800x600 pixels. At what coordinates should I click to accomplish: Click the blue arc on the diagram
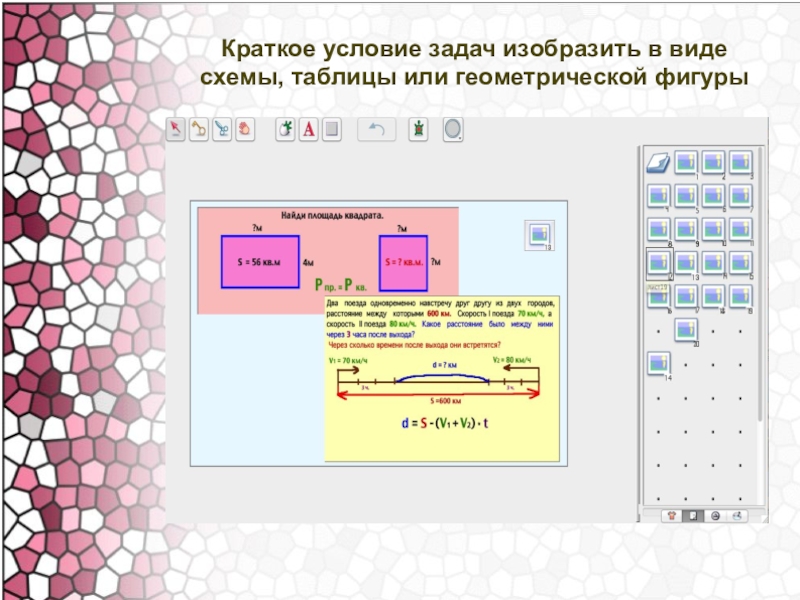point(443,377)
